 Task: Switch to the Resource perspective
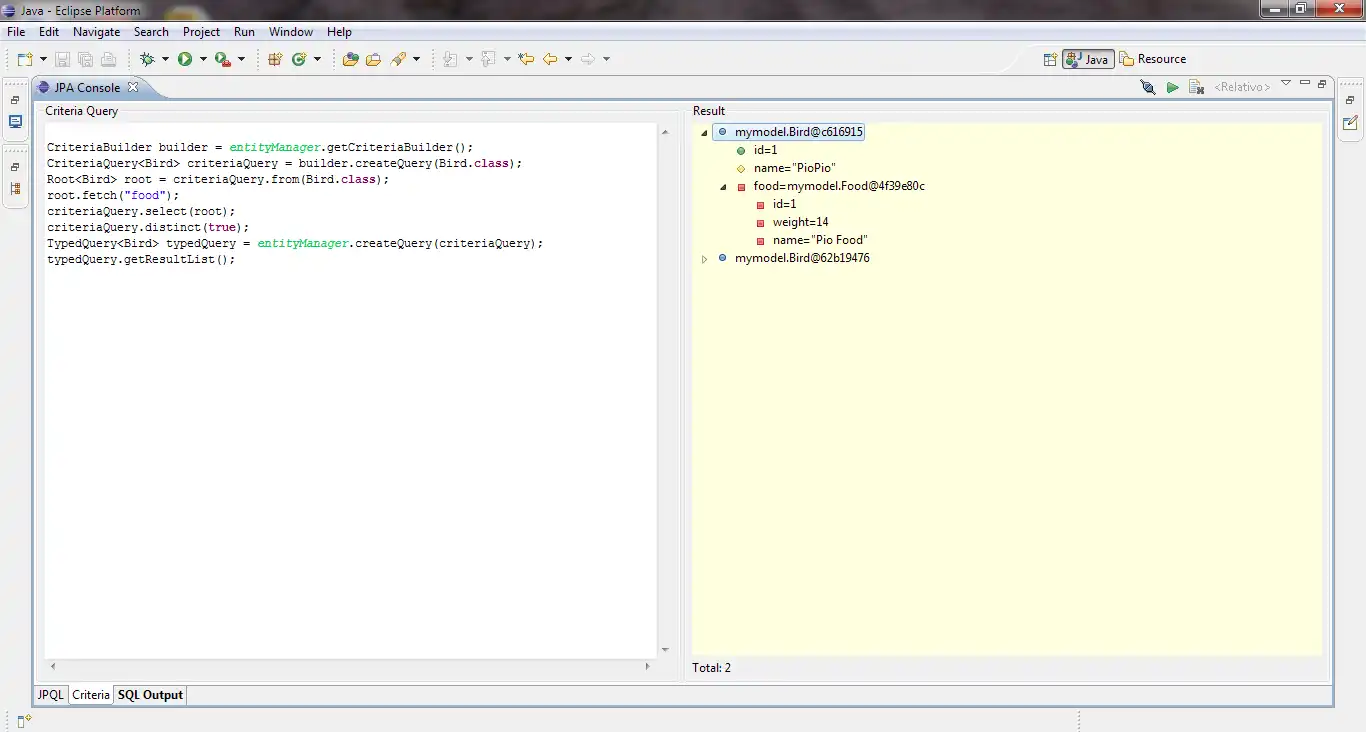click(x=1153, y=59)
